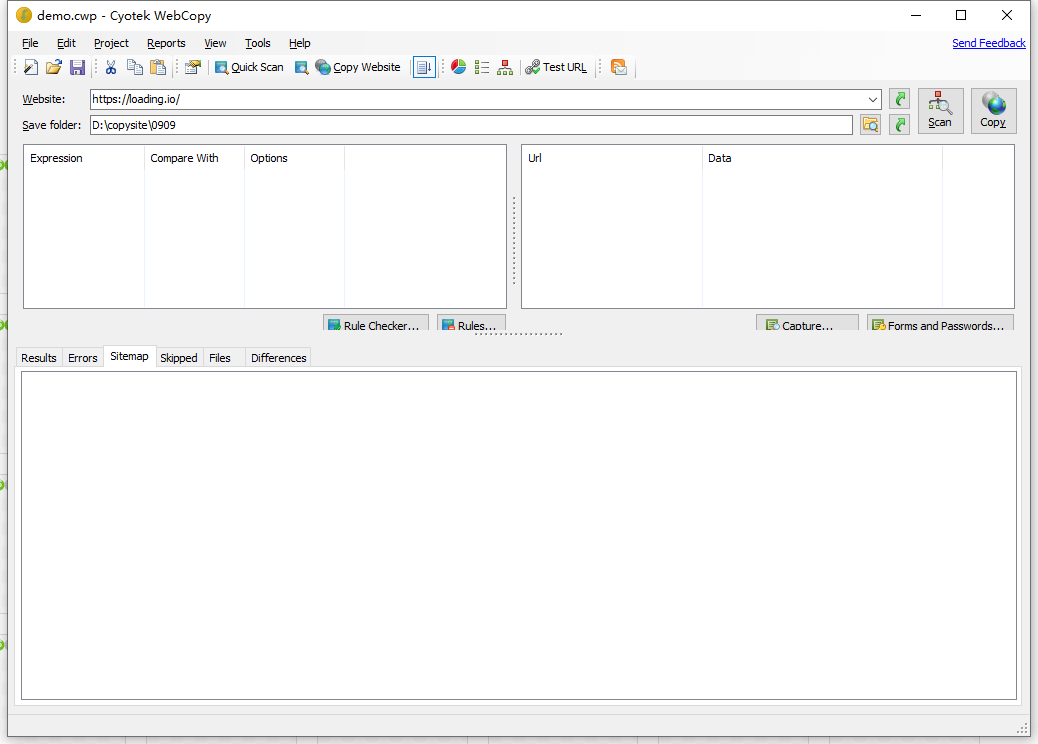Switch to the Errors tab

click(x=83, y=357)
